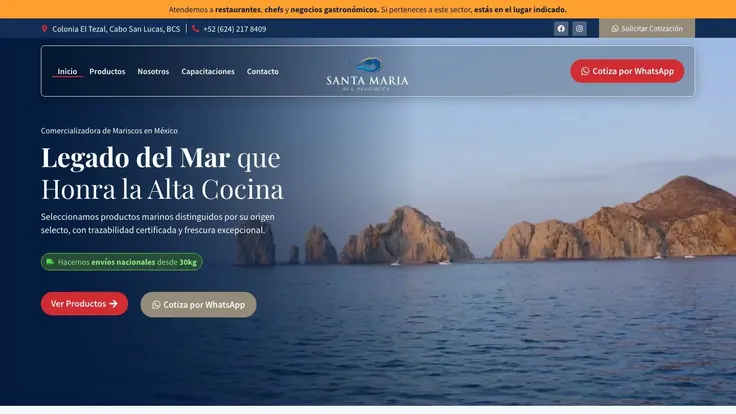Image resolution: width=736 pixels, height=414 pixels.
Task: Click the envíos nacionales desde 30kg badge
Action: [x=122, y=262]
